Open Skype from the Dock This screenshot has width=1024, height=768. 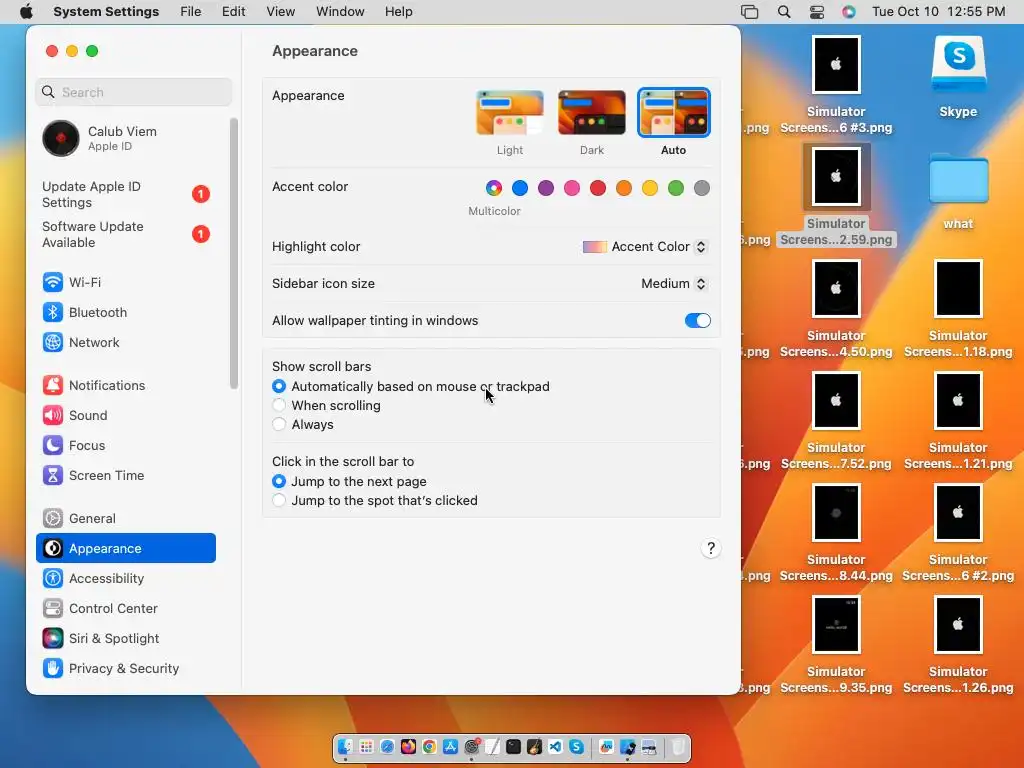[576, 746]
